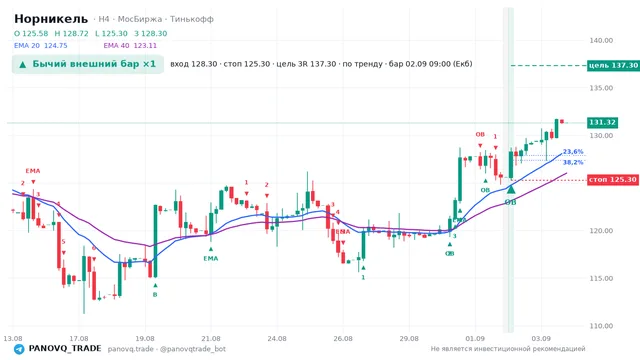Viewport: 640px width, 360px height.
Task: Click the Telegram icon beside PANOVQ_TRADE
Action: (x=19, y=349)
